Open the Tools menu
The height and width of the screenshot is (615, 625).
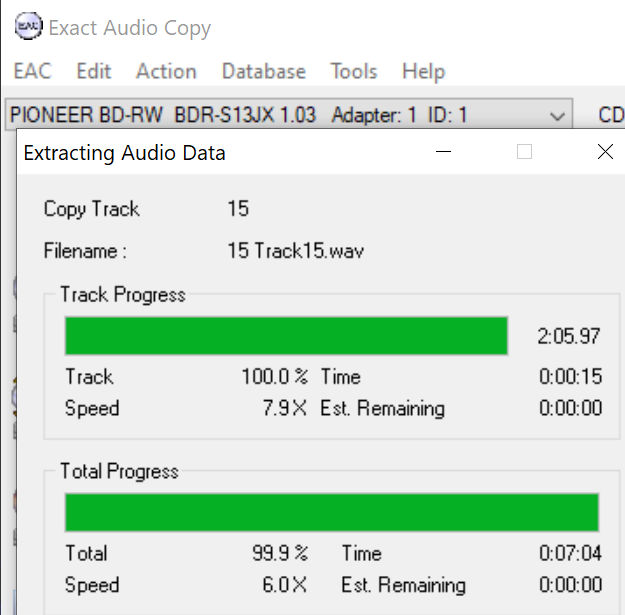354,71
